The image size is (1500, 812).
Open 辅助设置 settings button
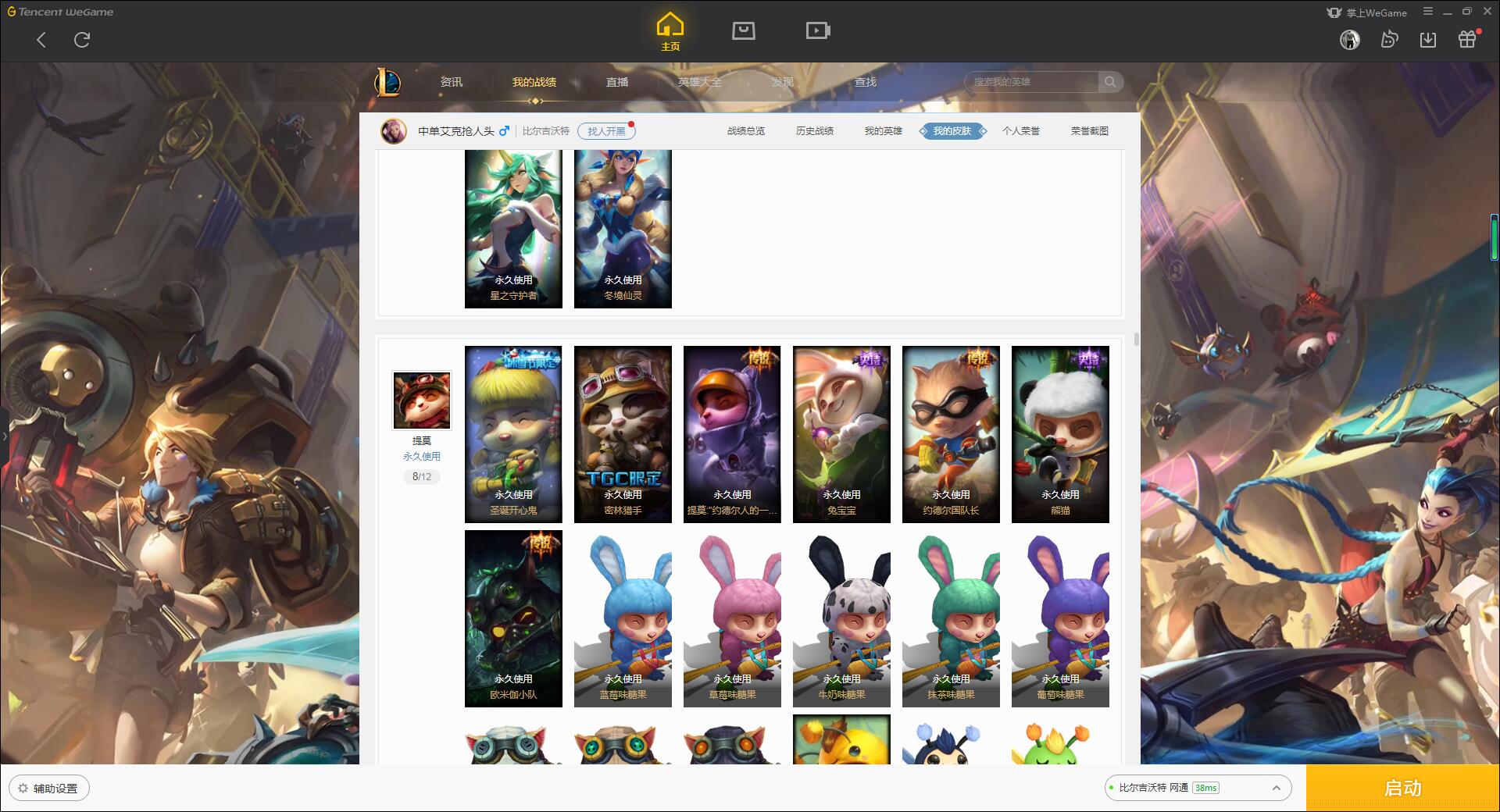tap(49, 789)
